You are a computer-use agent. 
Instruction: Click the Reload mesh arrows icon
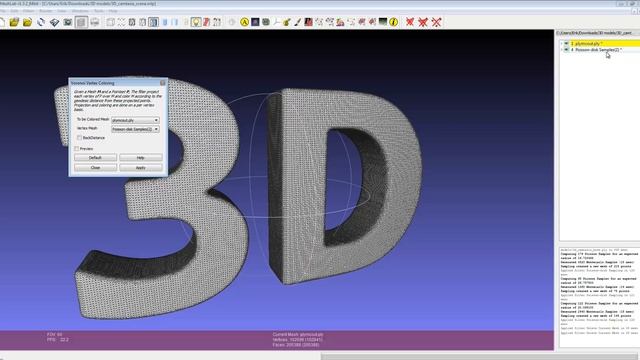pyautogui.click(x=41, y=22)
